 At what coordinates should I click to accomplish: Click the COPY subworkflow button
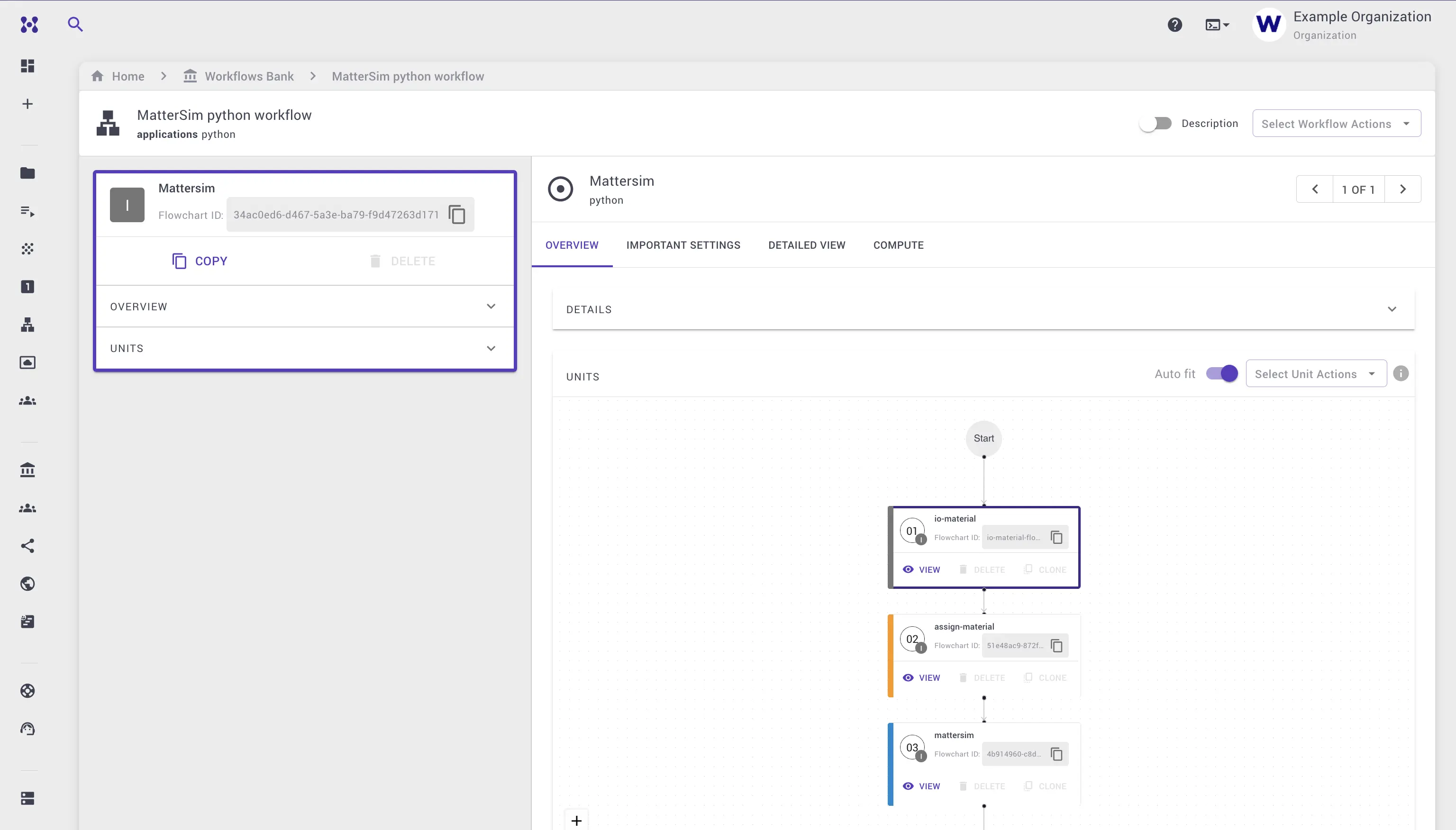click(x=200, y=261)
